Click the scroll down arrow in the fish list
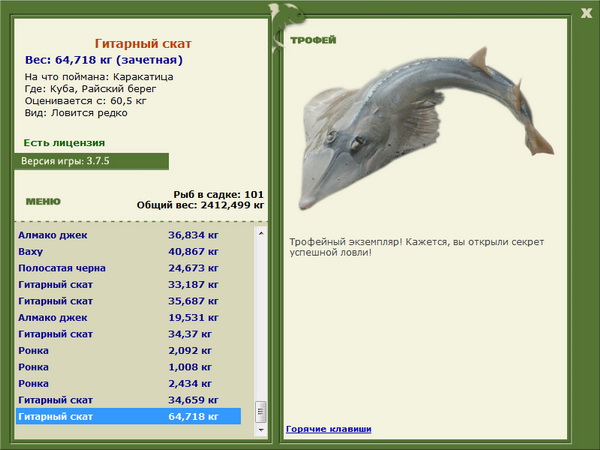This screenshot has height=450, width=600. tap(261, 430)
